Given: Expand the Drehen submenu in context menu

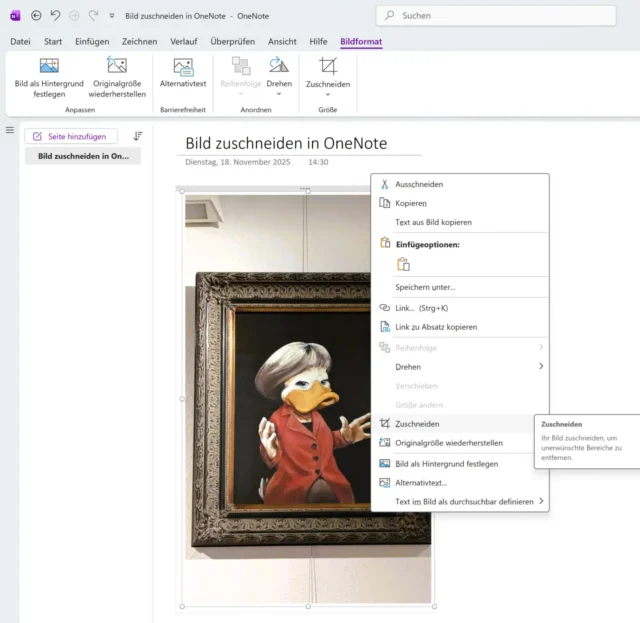Looking at the screenshot, I should (x=460, y=367).
